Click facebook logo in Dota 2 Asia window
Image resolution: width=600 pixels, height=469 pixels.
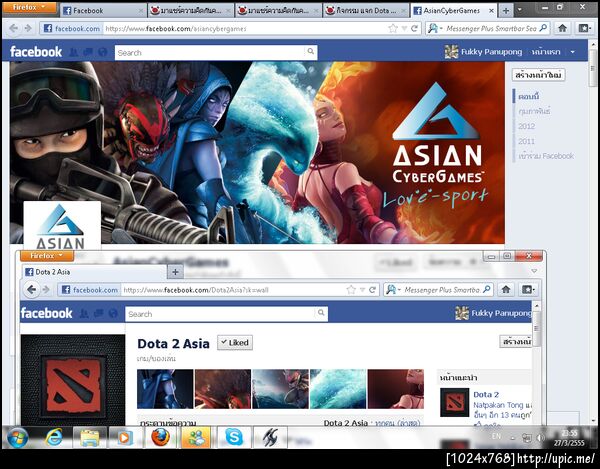[46, 313]
